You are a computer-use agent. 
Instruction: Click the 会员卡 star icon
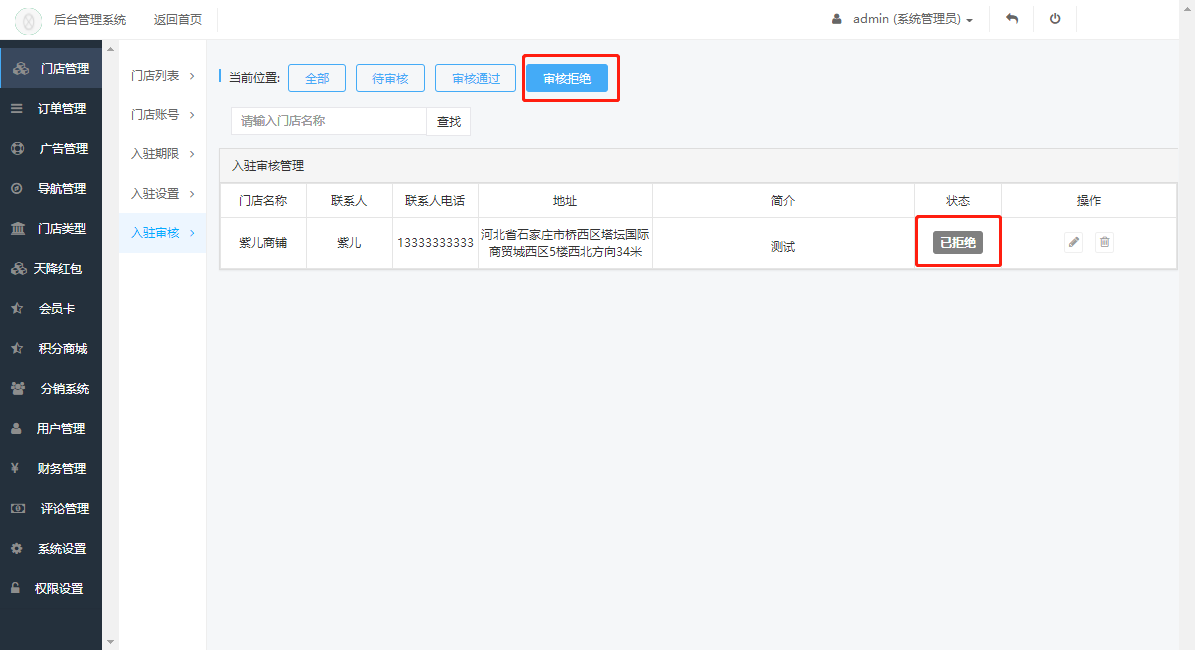(x=17, y=309)
